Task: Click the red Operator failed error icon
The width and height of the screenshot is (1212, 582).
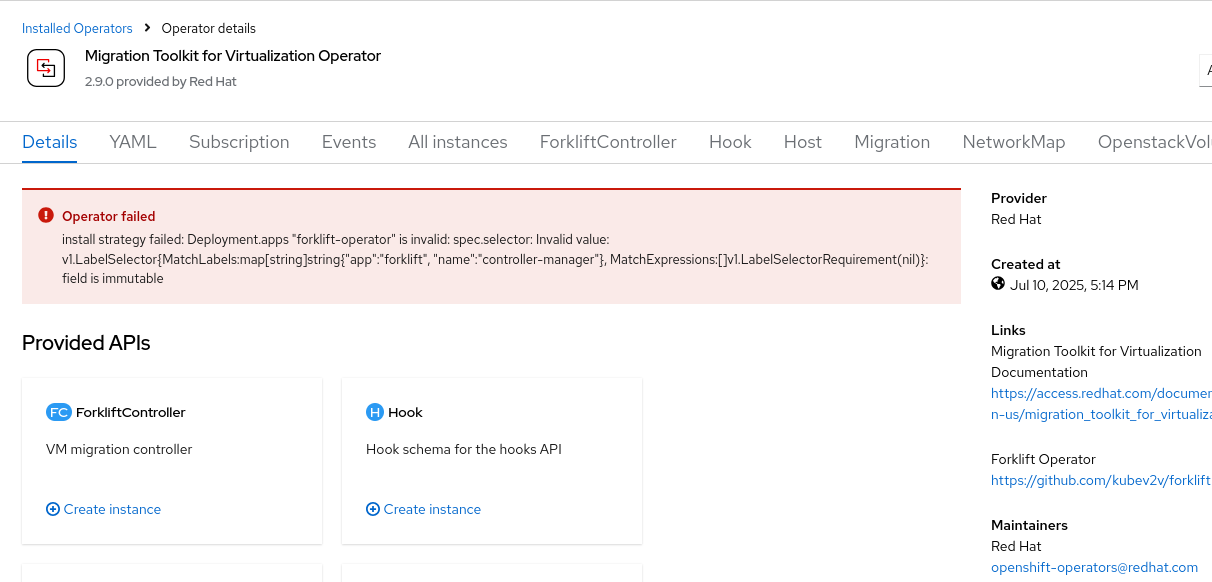Action: [46, 215]
